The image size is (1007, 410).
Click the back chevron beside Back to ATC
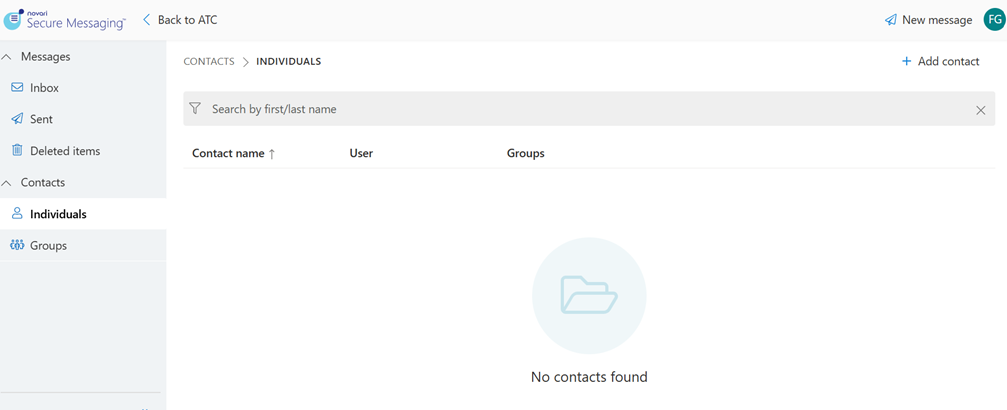(x=146, y=20)
